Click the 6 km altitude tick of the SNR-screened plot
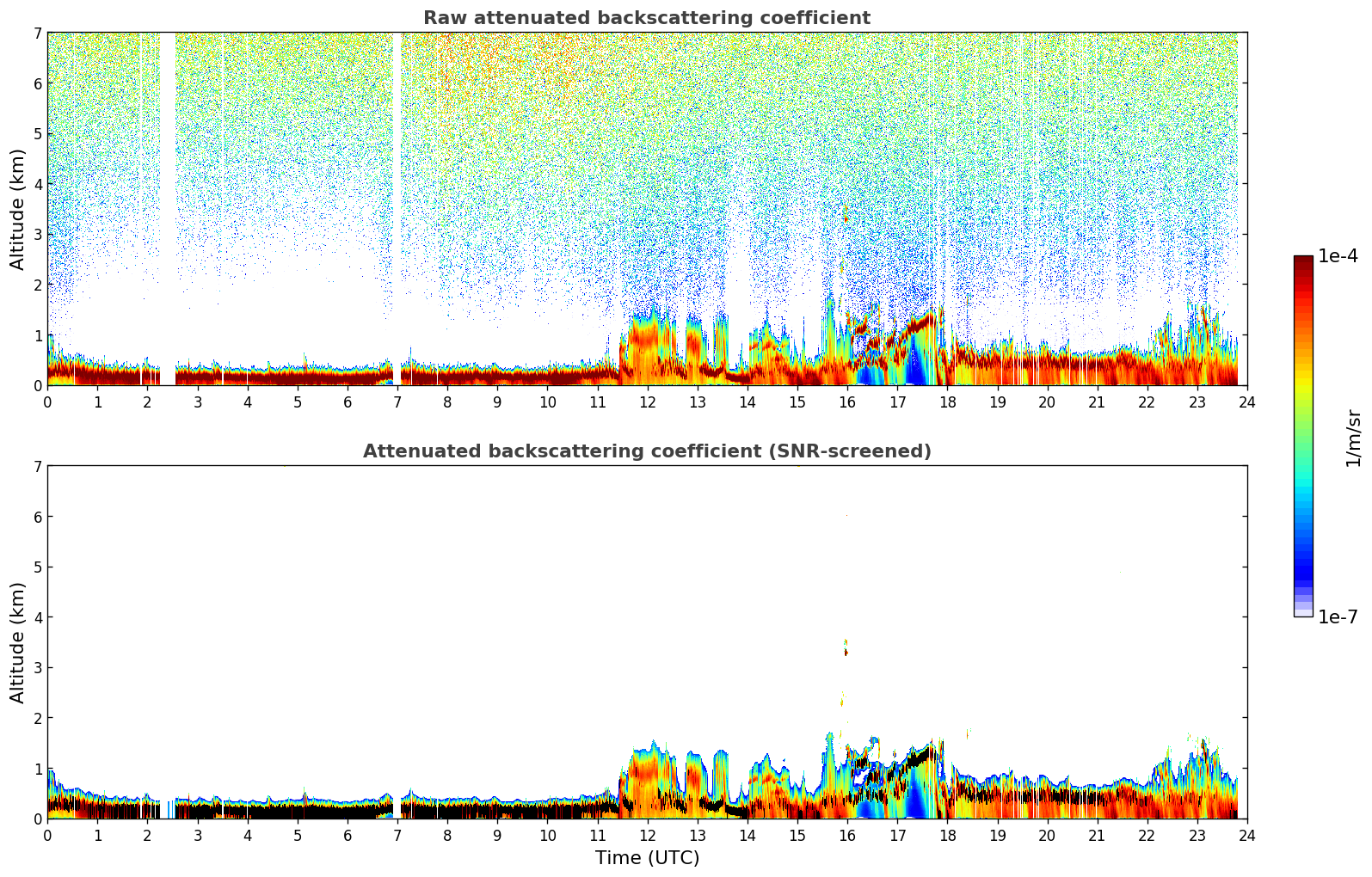The image size is (1372, 877). 38,517
